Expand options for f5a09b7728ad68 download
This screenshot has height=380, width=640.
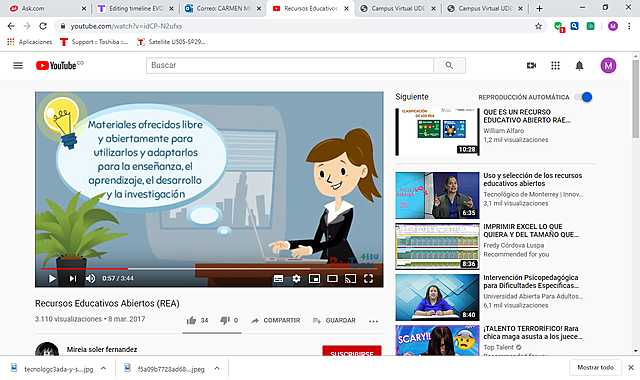pos(217,369)
